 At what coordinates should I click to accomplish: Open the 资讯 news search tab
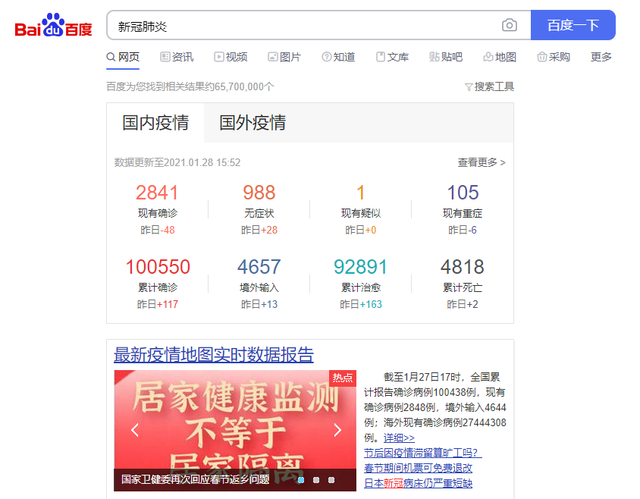tap(175, 57)
